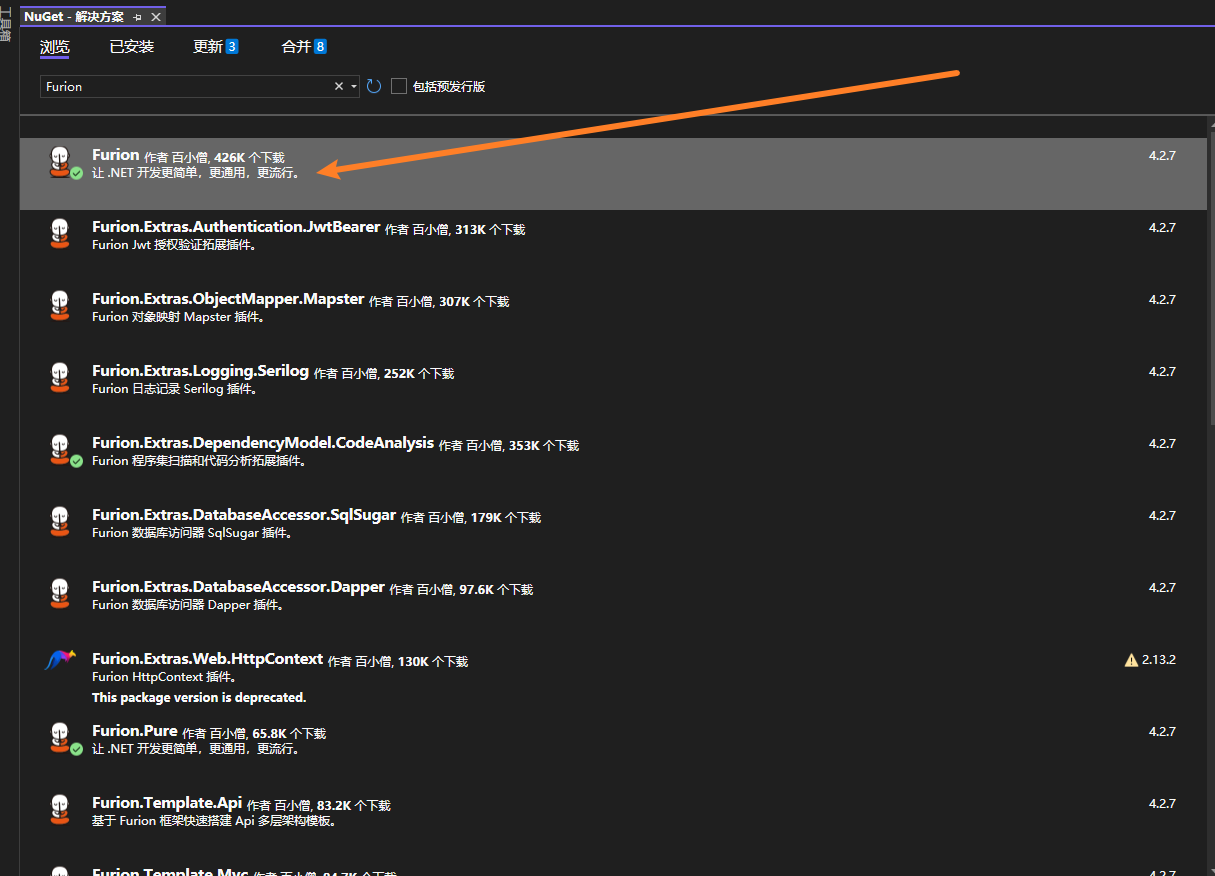Select the Furion.Extras.Logging.Serilog package
This screenshot has height=876, width=1215.
tap(200, 372)
